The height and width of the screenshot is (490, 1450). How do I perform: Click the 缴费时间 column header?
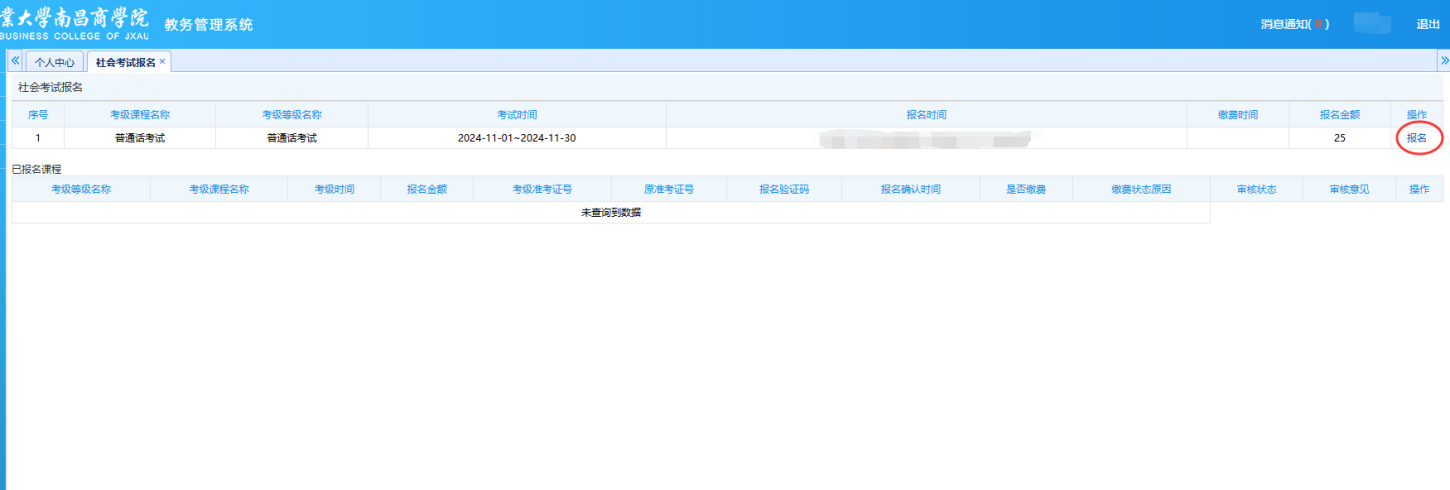click(x=1237, y=115)
